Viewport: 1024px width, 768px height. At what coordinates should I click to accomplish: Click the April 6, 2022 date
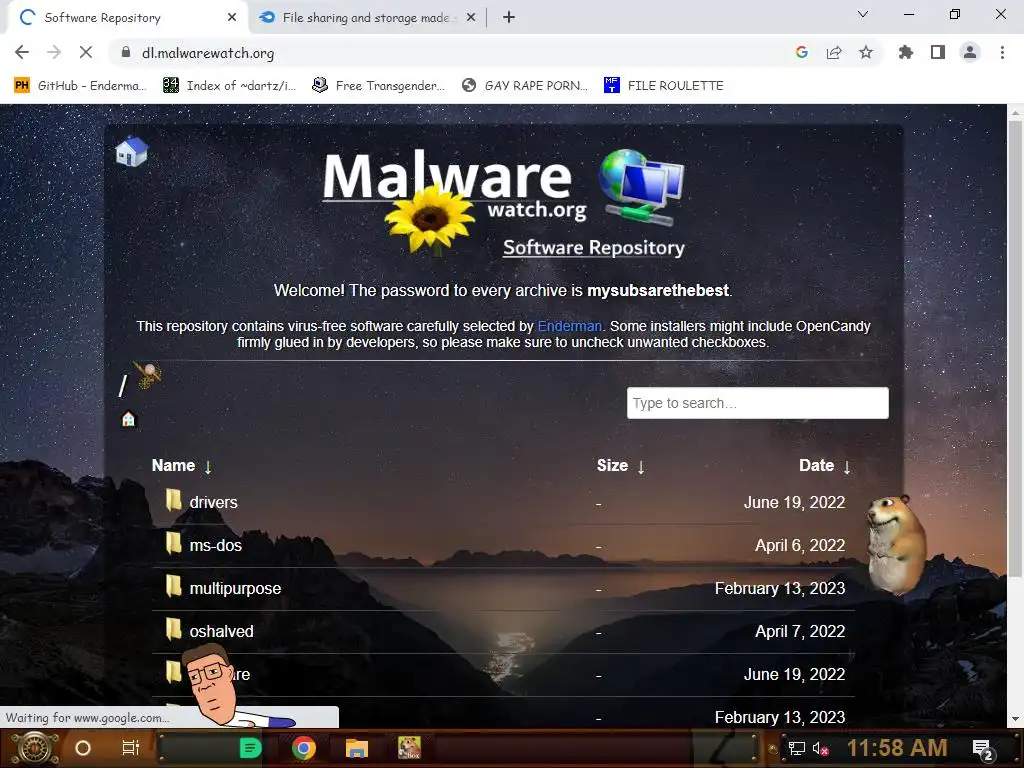click(x=800, y=545)
